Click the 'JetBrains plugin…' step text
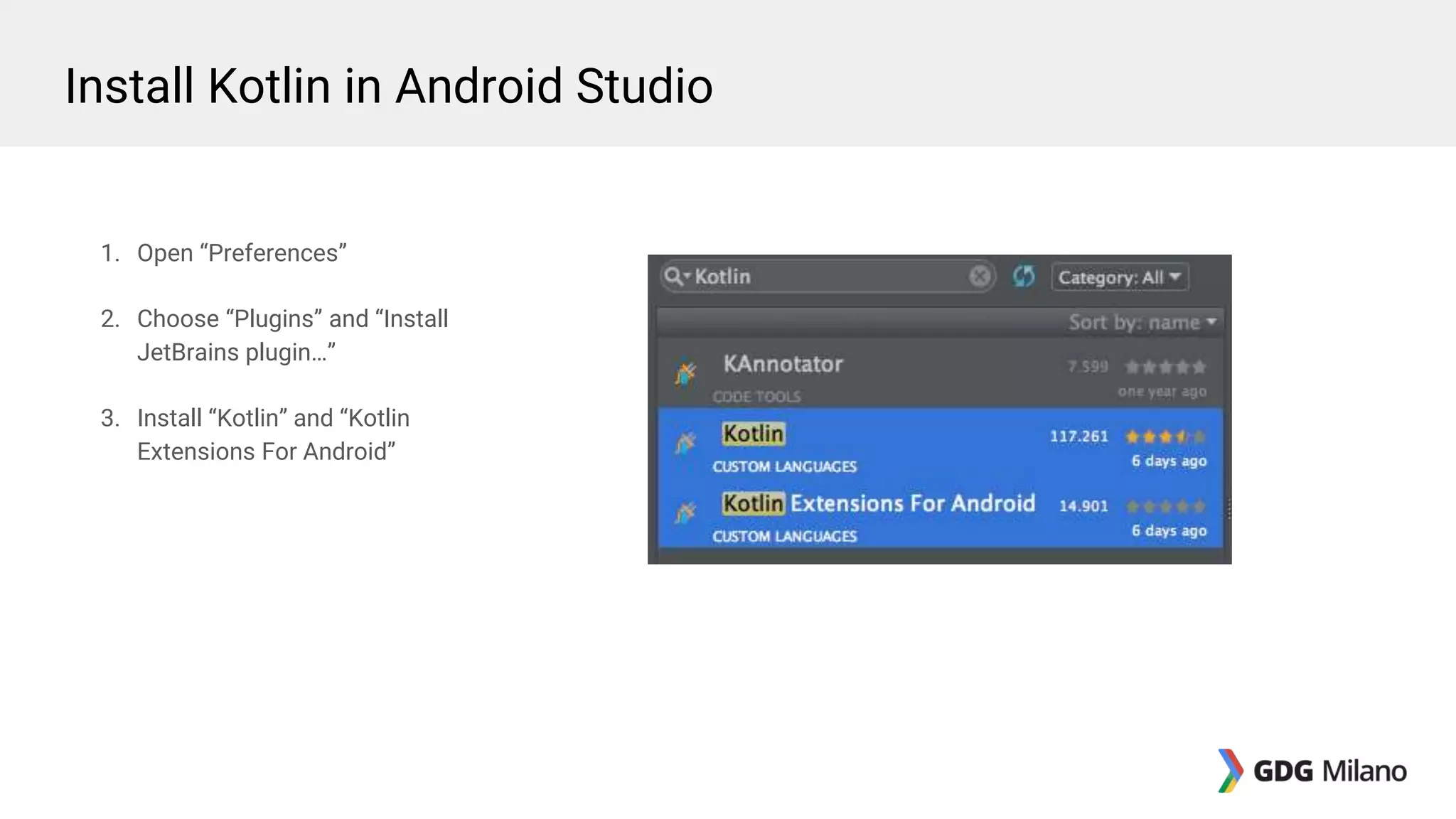 click(236, 353)
